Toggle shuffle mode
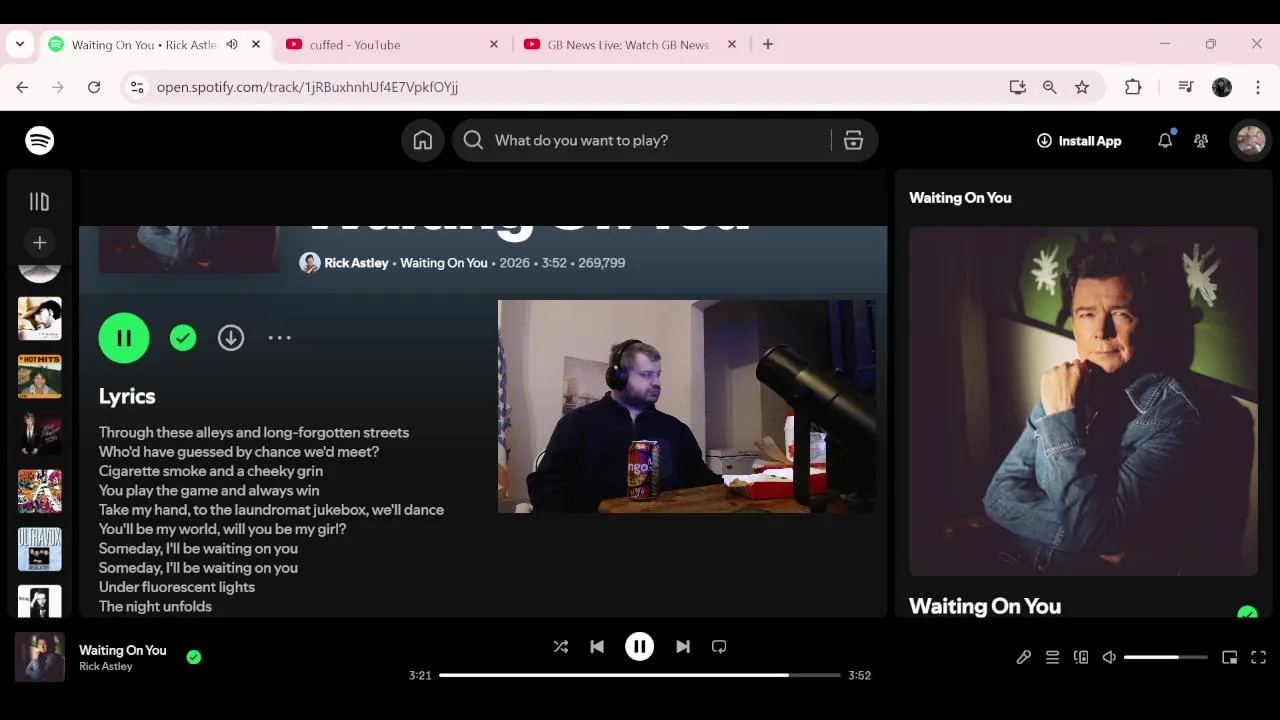The height and width of the screenshot is (720, 1280). tap(561, 647)
